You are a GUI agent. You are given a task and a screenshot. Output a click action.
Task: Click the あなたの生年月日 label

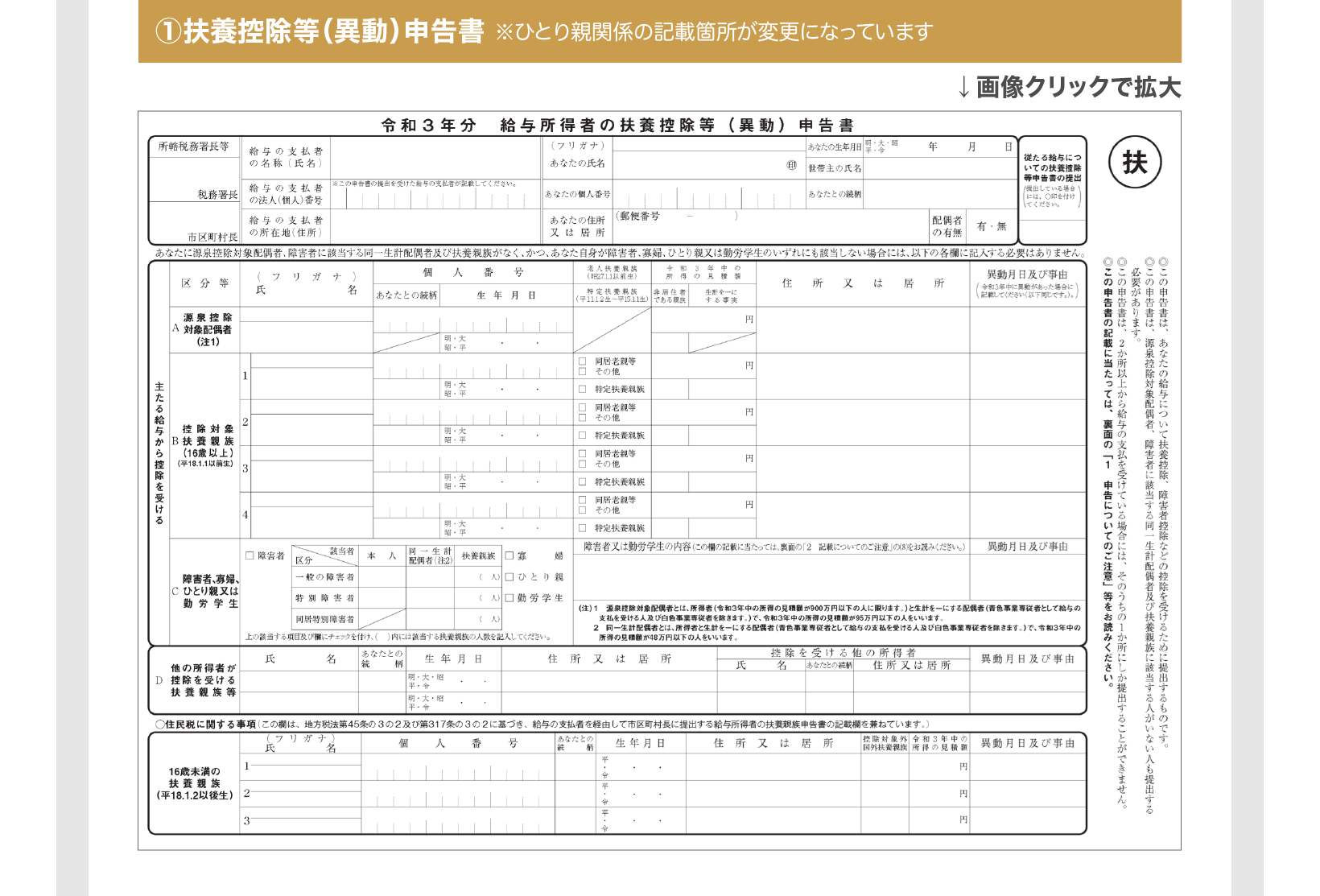(835, 147)
